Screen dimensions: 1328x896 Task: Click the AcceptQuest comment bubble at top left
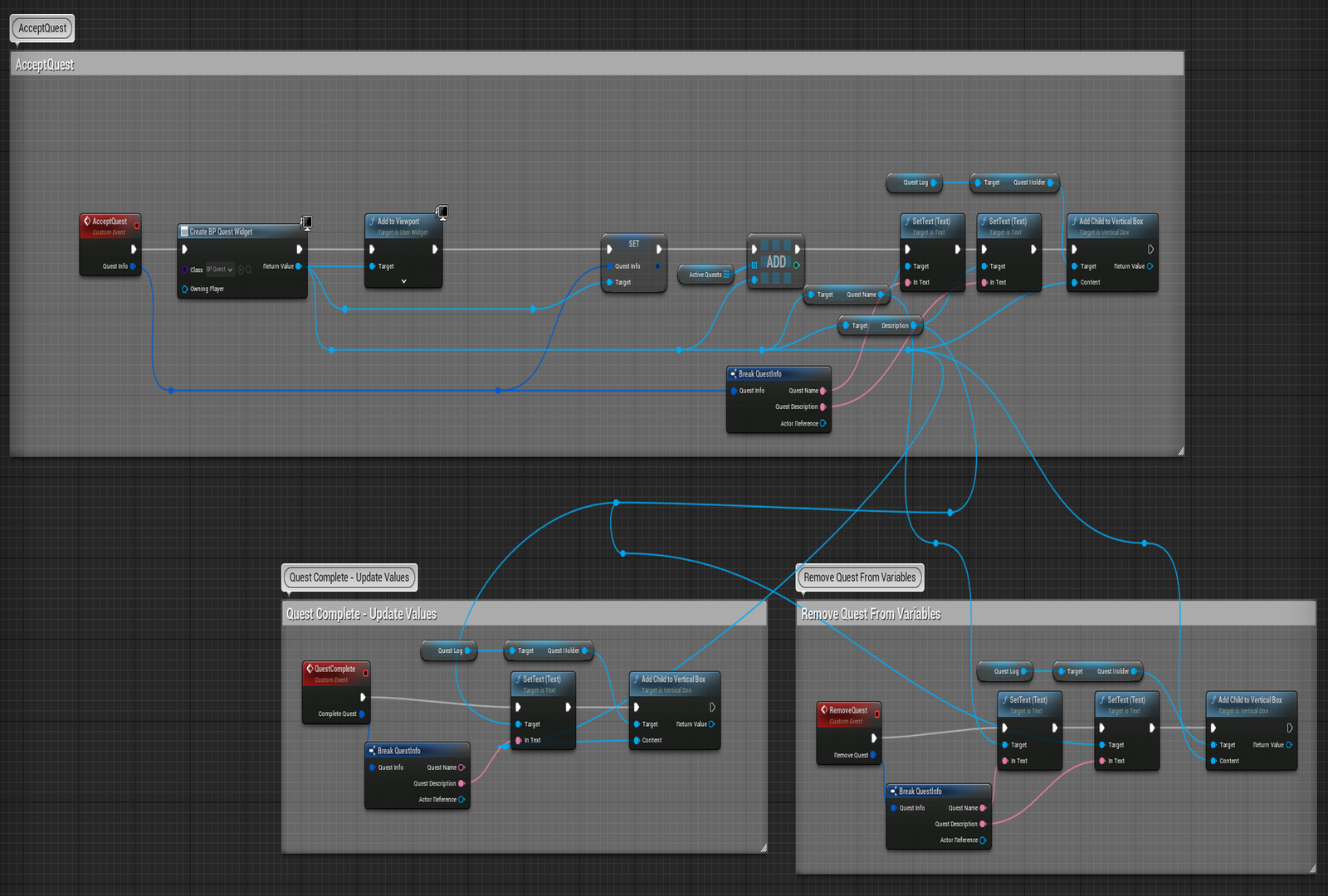[42, 28]
